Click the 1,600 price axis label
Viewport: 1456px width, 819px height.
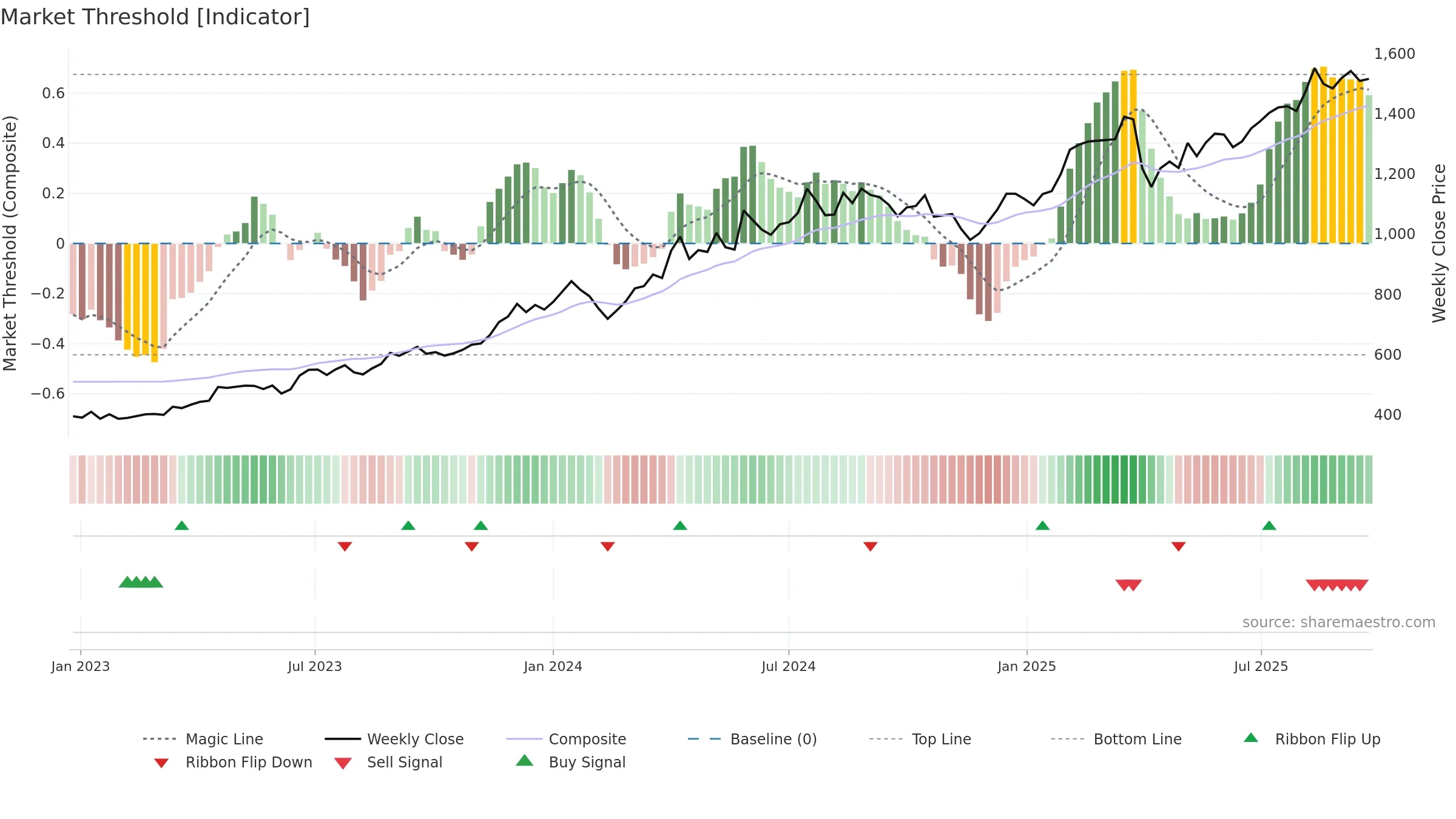pos(1395,54)
